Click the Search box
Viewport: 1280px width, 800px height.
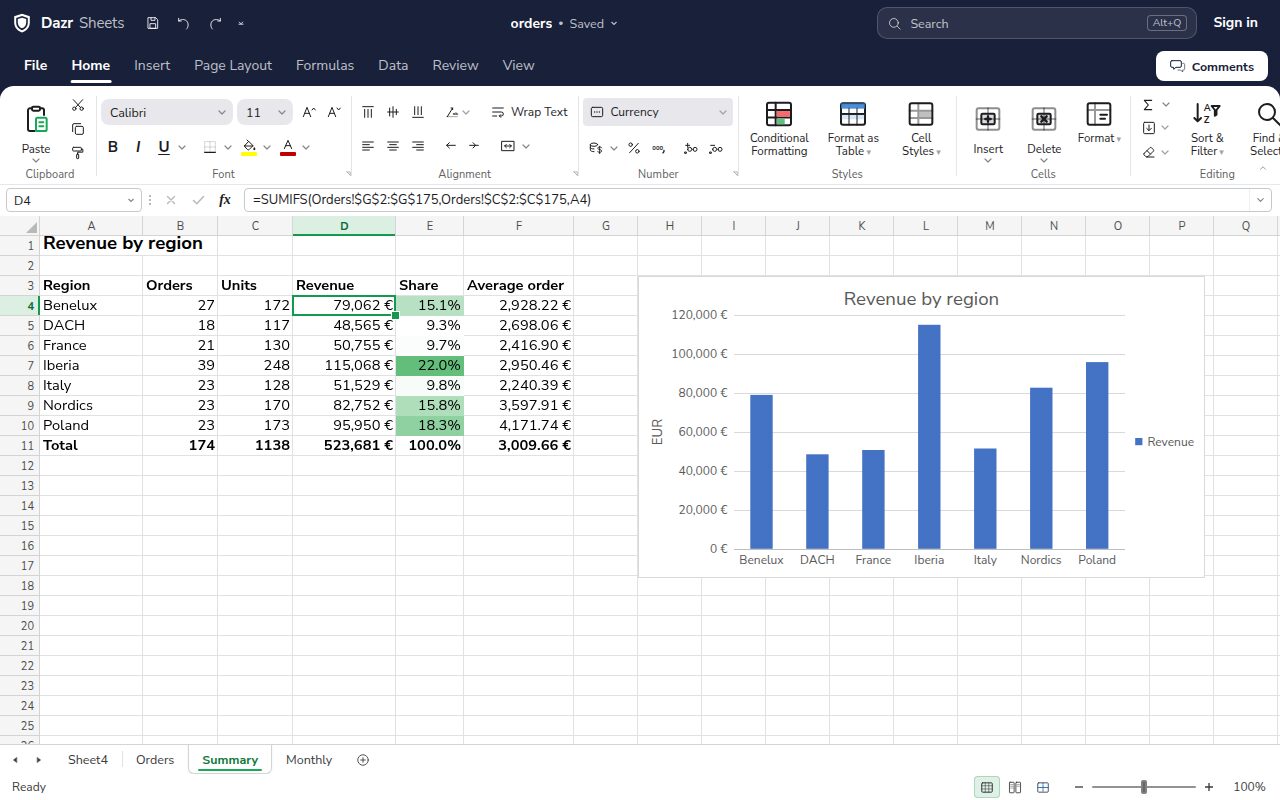(1035, 23)
